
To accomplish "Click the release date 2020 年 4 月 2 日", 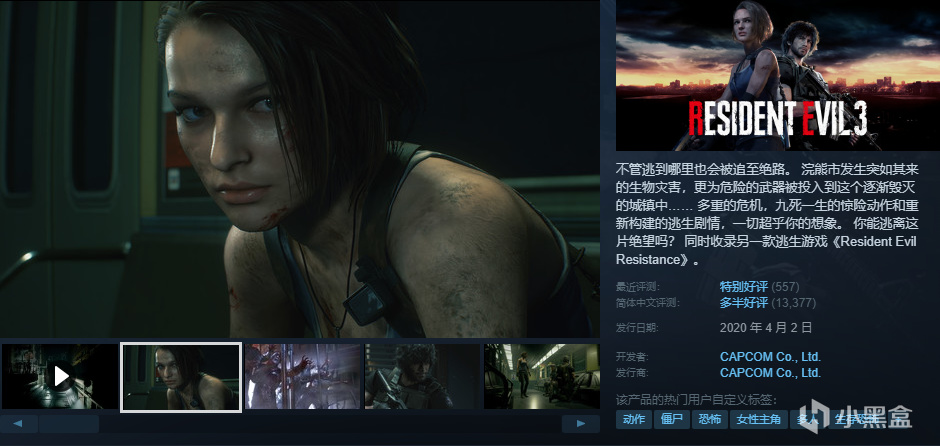I will coord(766,328).
